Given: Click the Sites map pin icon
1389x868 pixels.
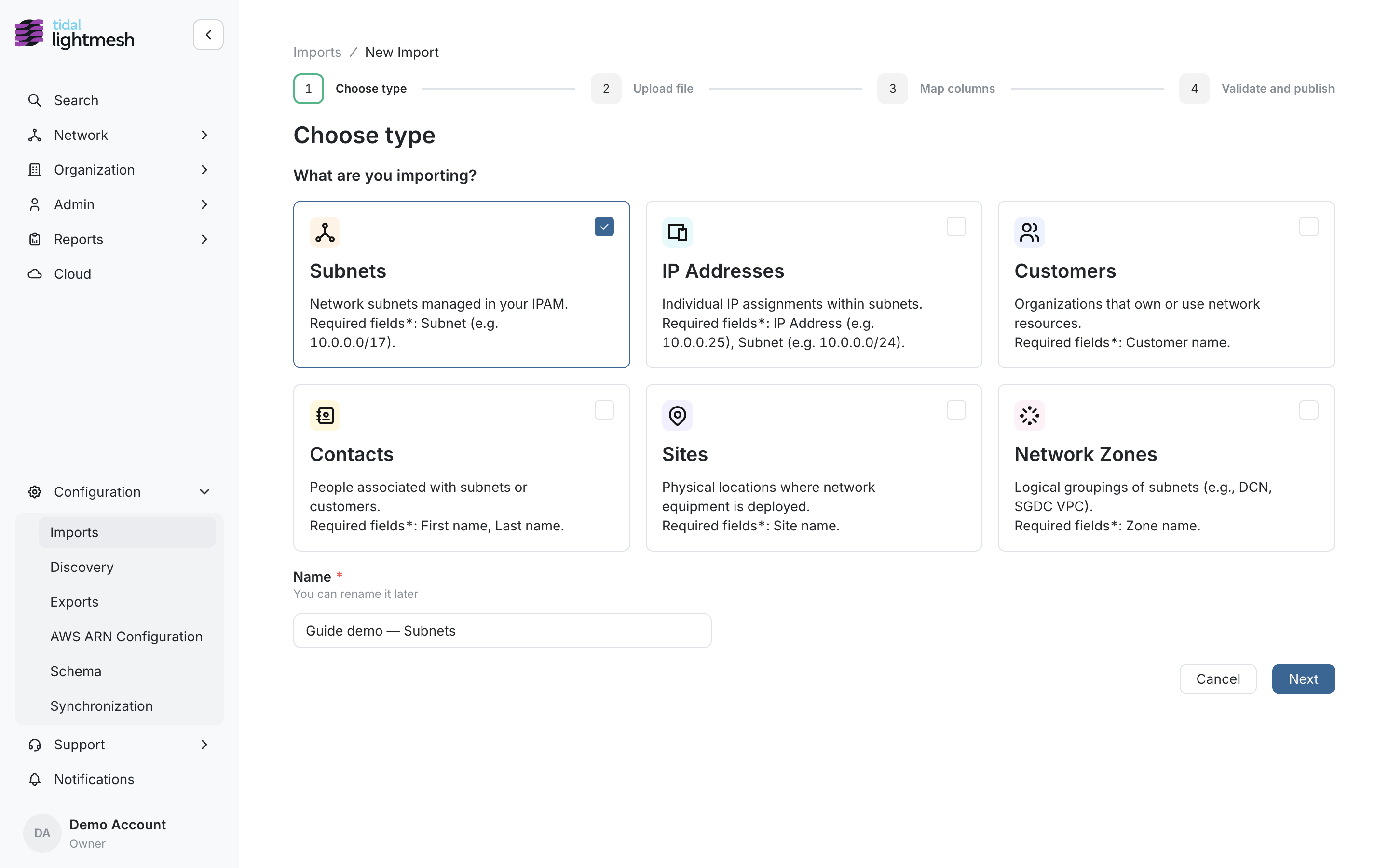Looking at the screenshot, I should (677, 416).
